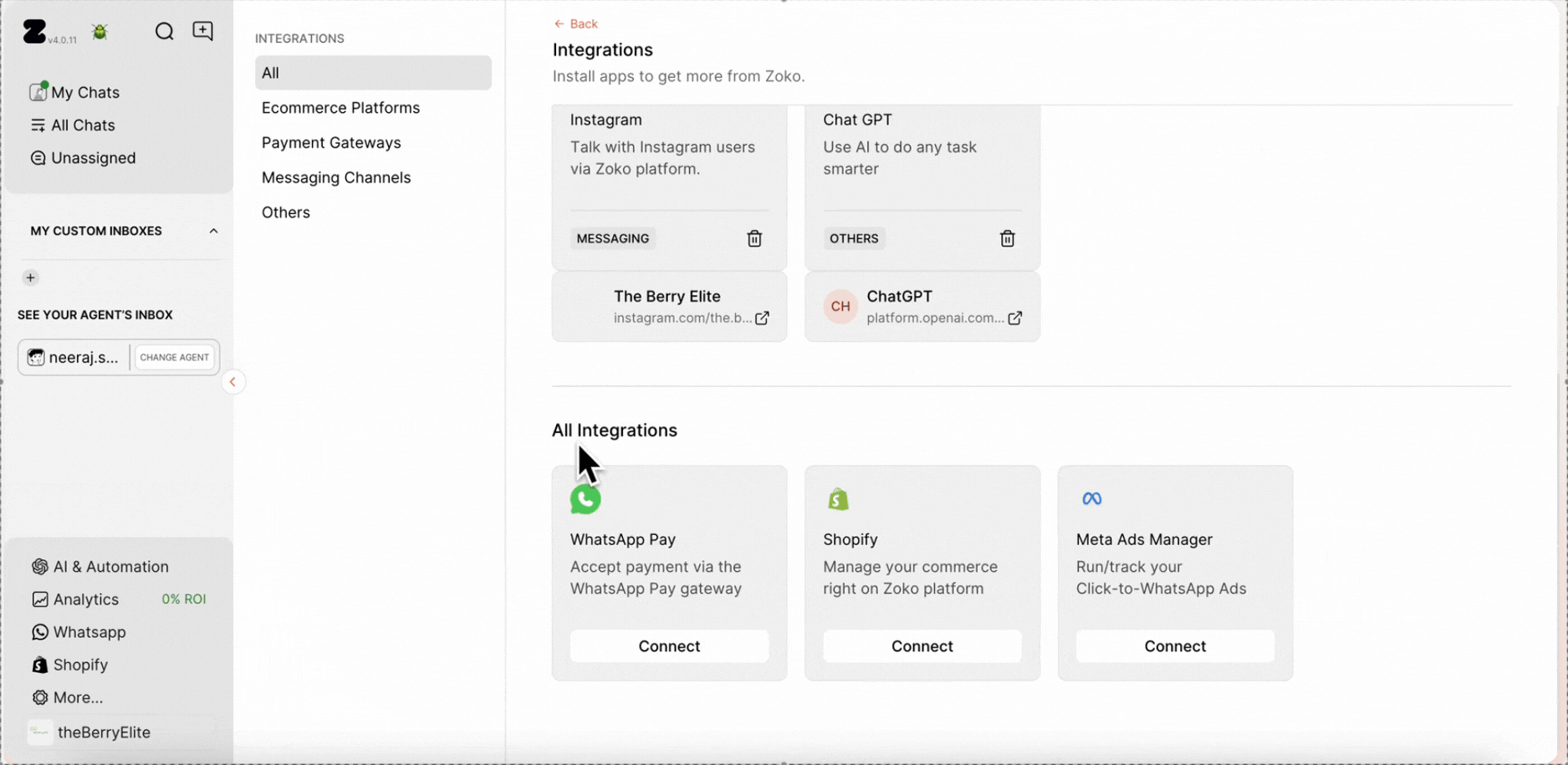Open Shopify in the sidebar
This screenshot has width=1568, height=765.
[70, 665]
